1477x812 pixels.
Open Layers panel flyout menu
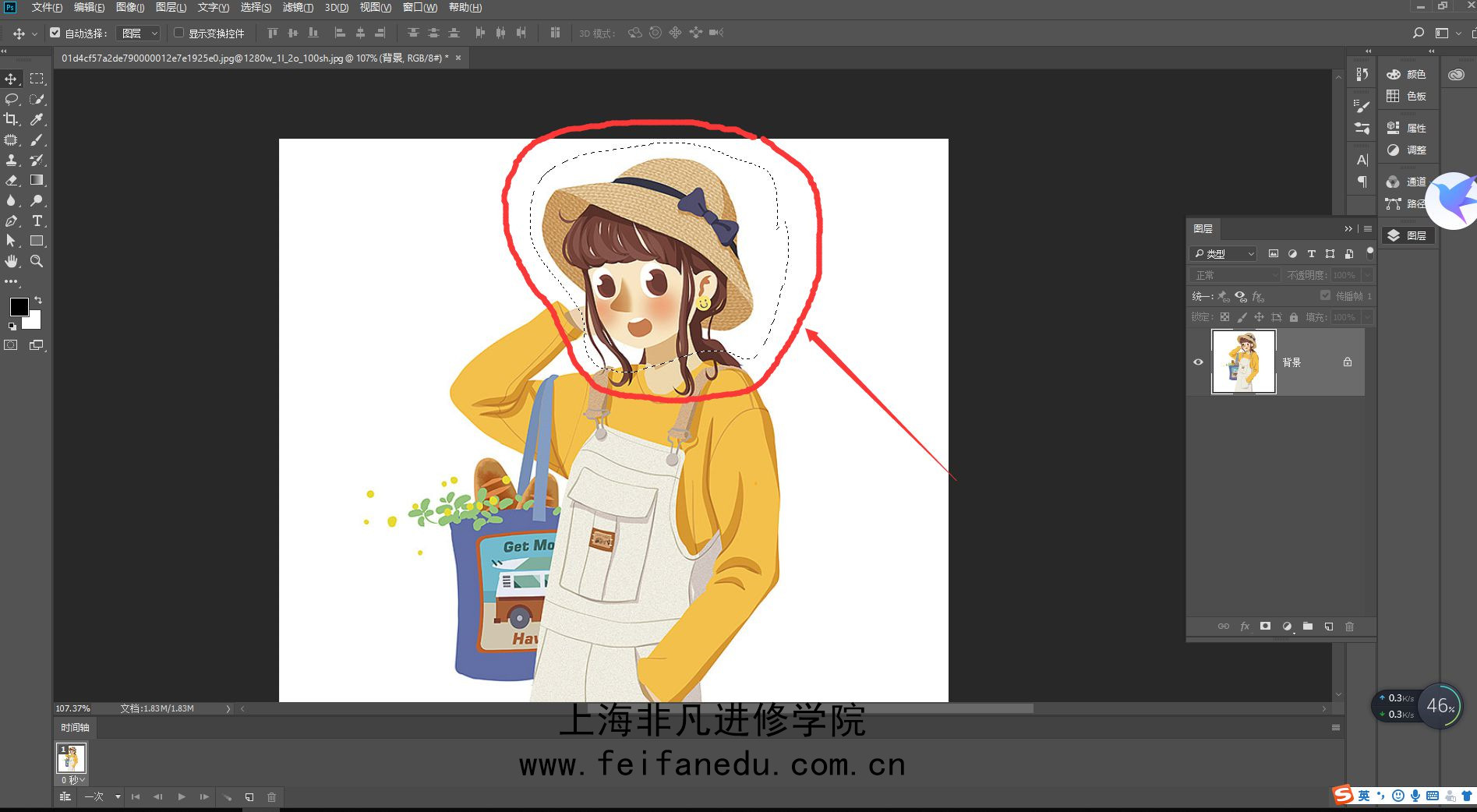(1368, 228)
